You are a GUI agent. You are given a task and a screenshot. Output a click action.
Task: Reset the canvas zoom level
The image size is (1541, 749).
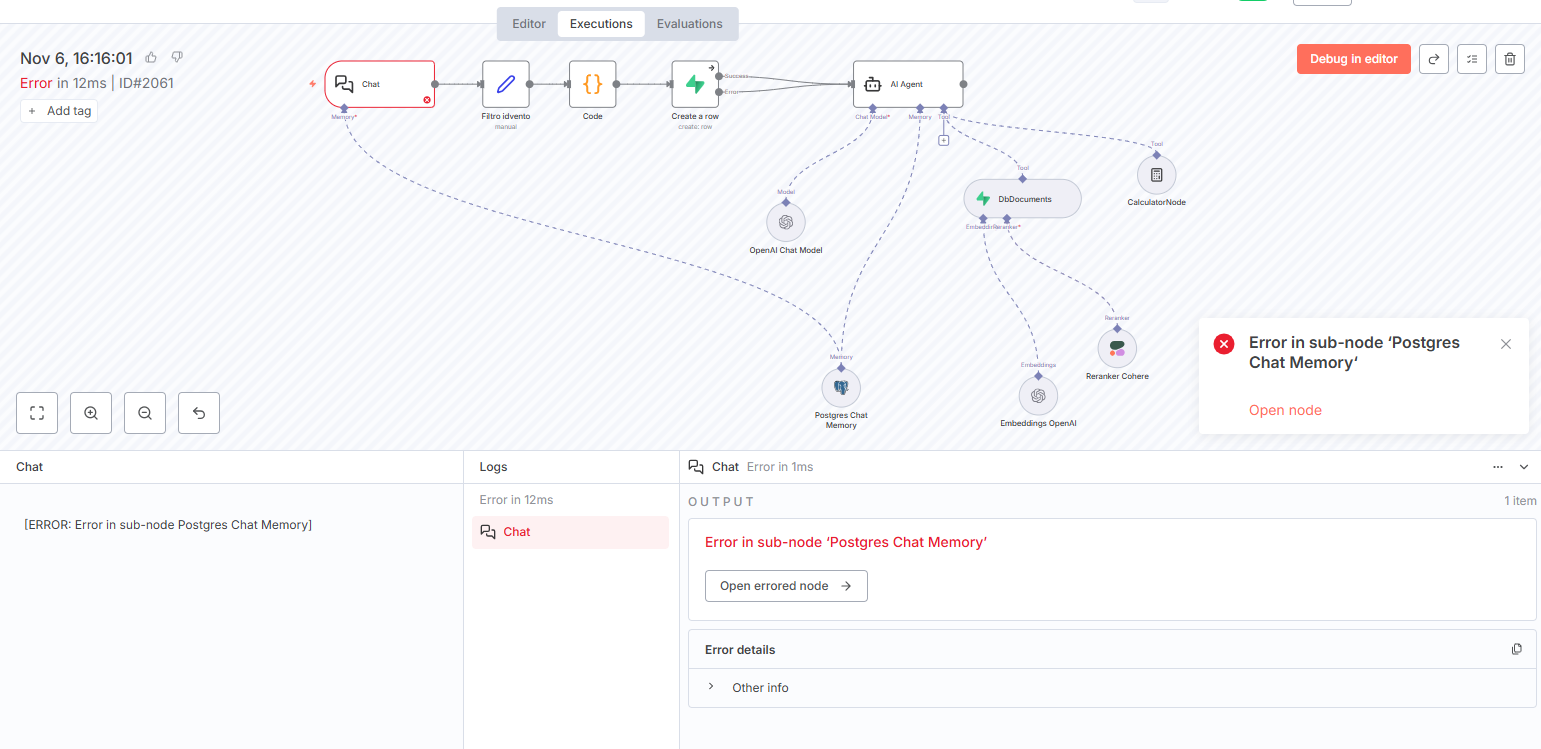(x=199, y=413)
